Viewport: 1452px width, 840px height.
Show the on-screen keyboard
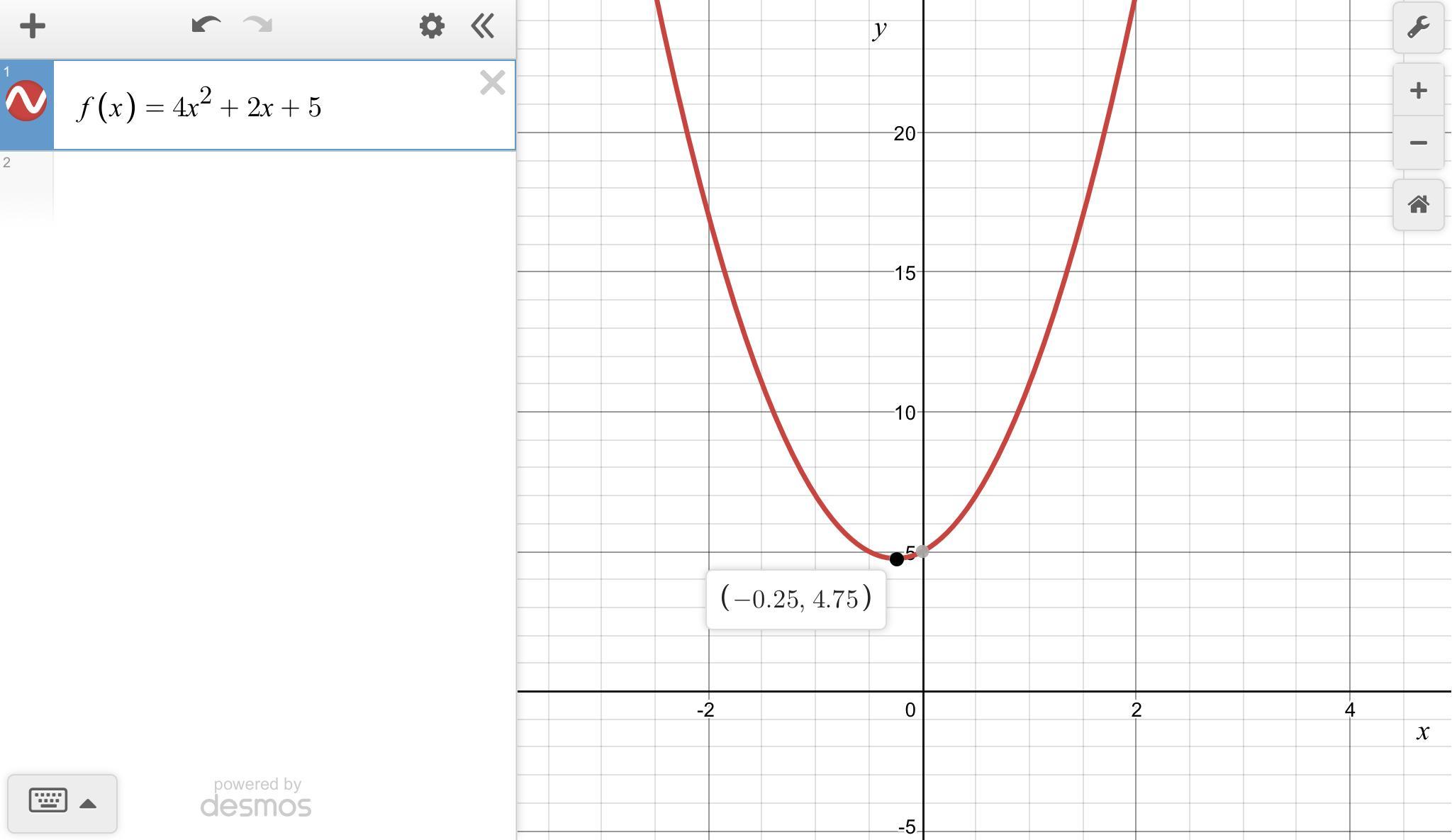[x=48, y=802]
